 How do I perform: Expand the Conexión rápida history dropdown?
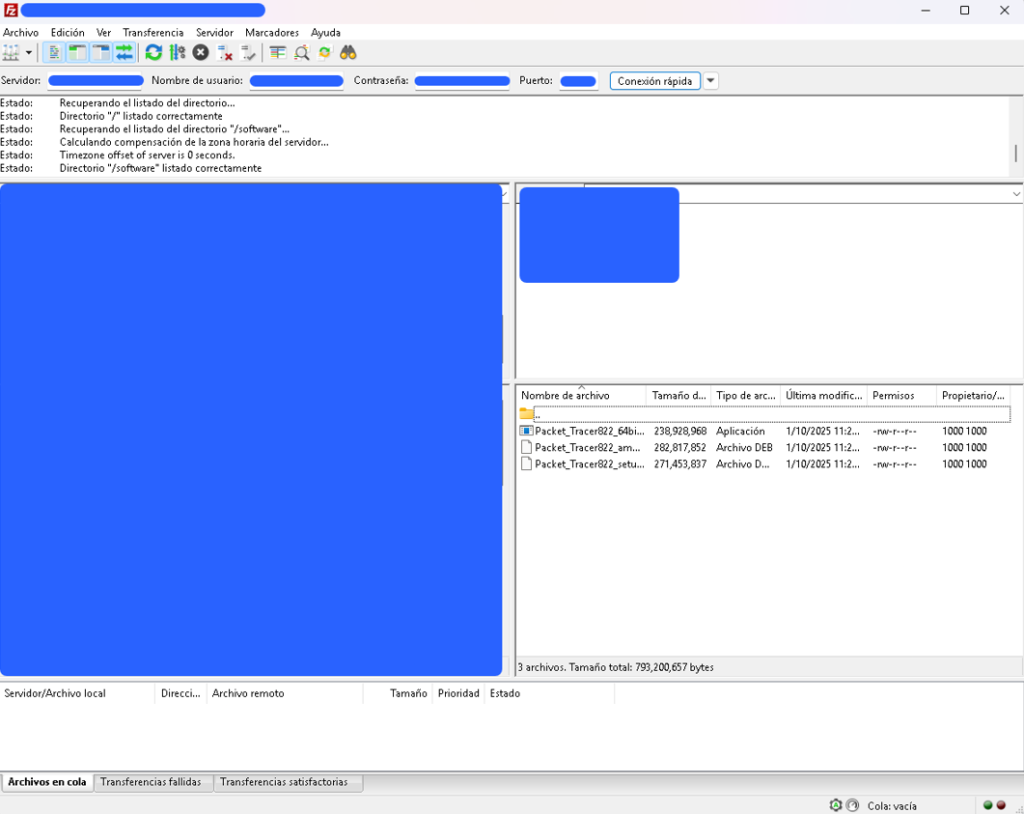pos(711,81)
